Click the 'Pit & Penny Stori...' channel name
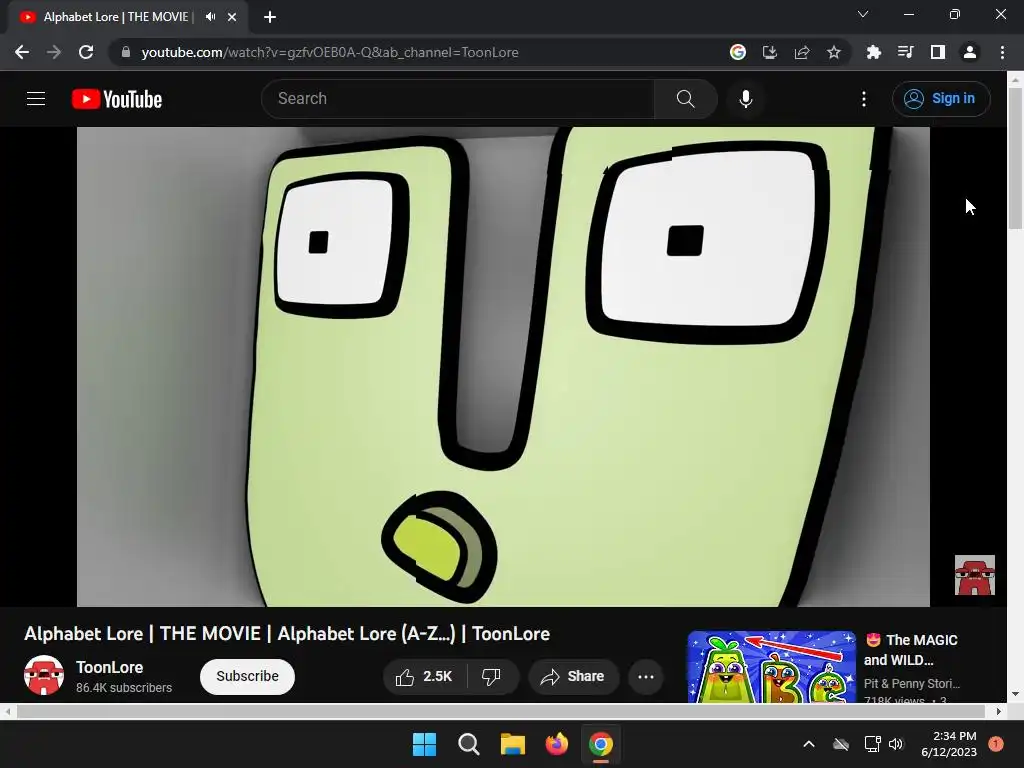This screenshot has height=768, width=1024. [912, 684]
